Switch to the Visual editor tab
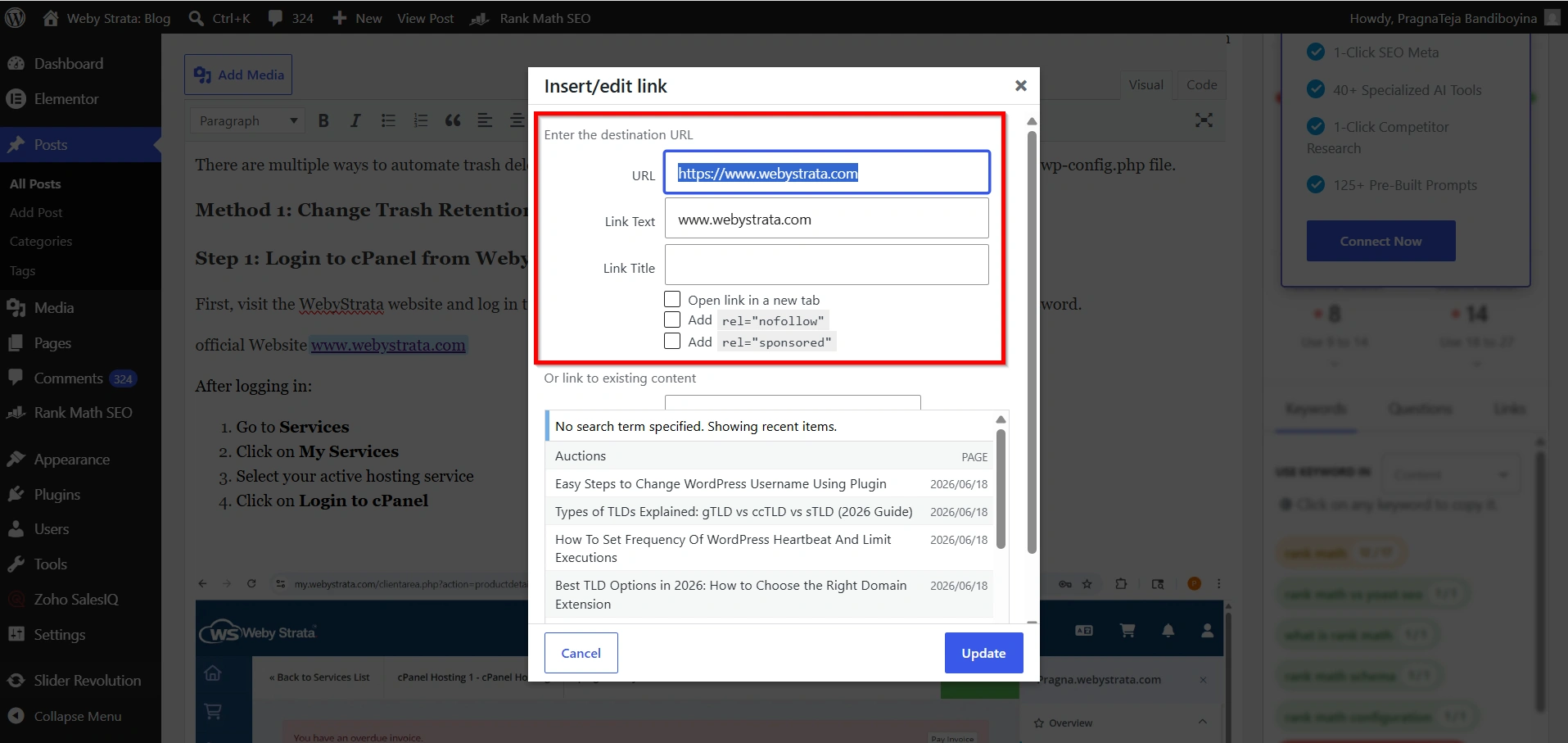 pos(1145,84)
